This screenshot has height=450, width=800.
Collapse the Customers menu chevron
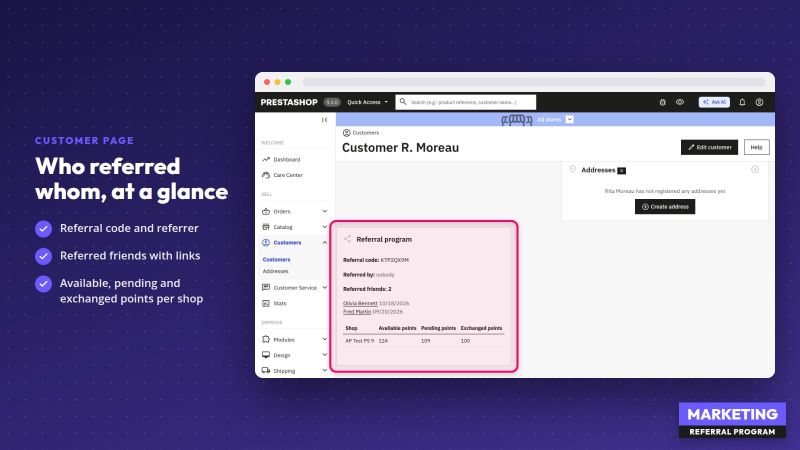click(x=324, y=243)
